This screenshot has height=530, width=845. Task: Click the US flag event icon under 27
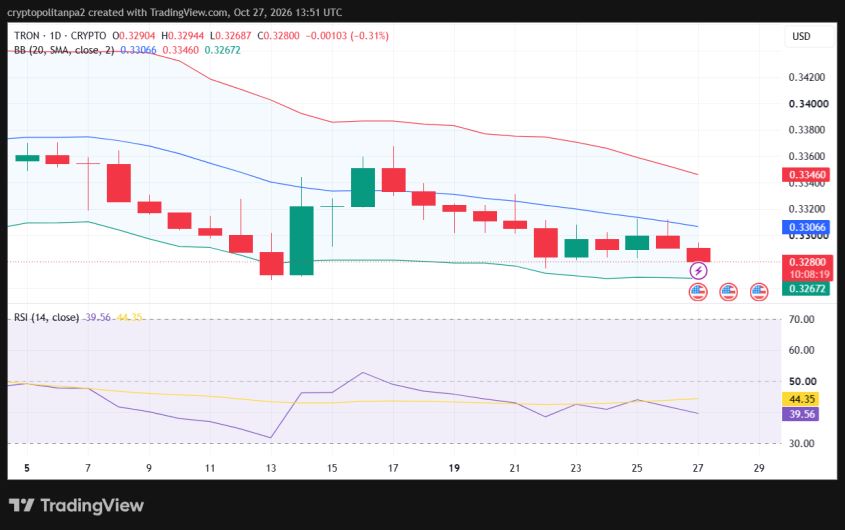pos(698,292)
